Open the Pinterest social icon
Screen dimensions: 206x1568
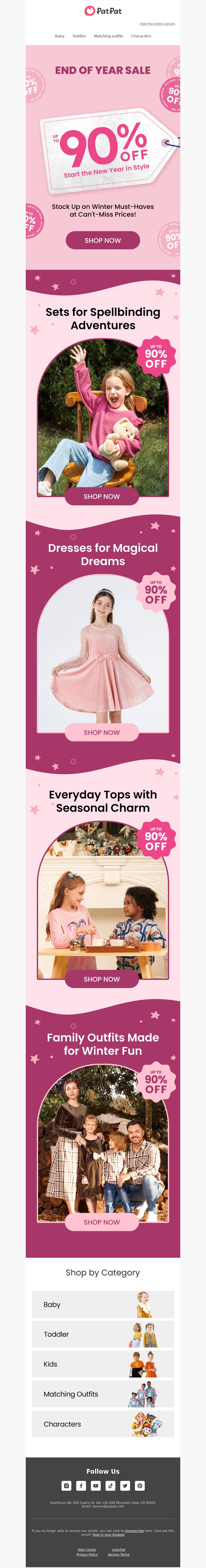140,1485
